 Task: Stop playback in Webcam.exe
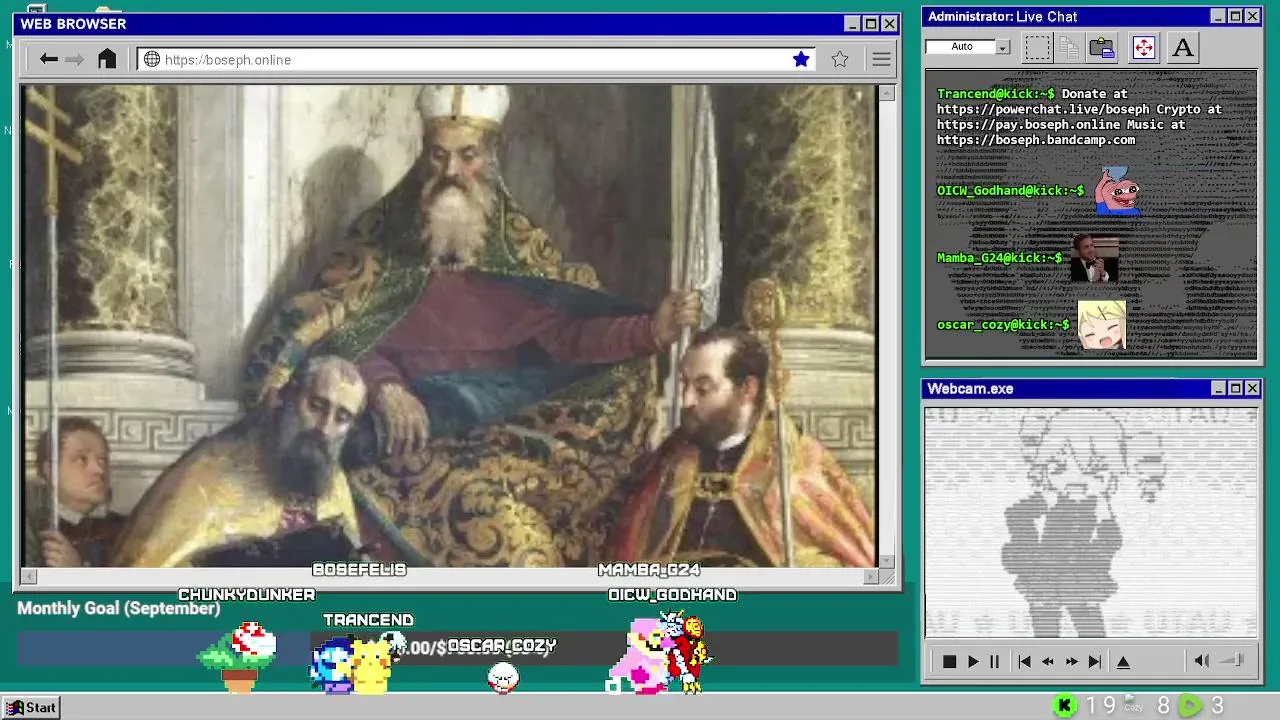pyautogui.click(x=950, y=661)
